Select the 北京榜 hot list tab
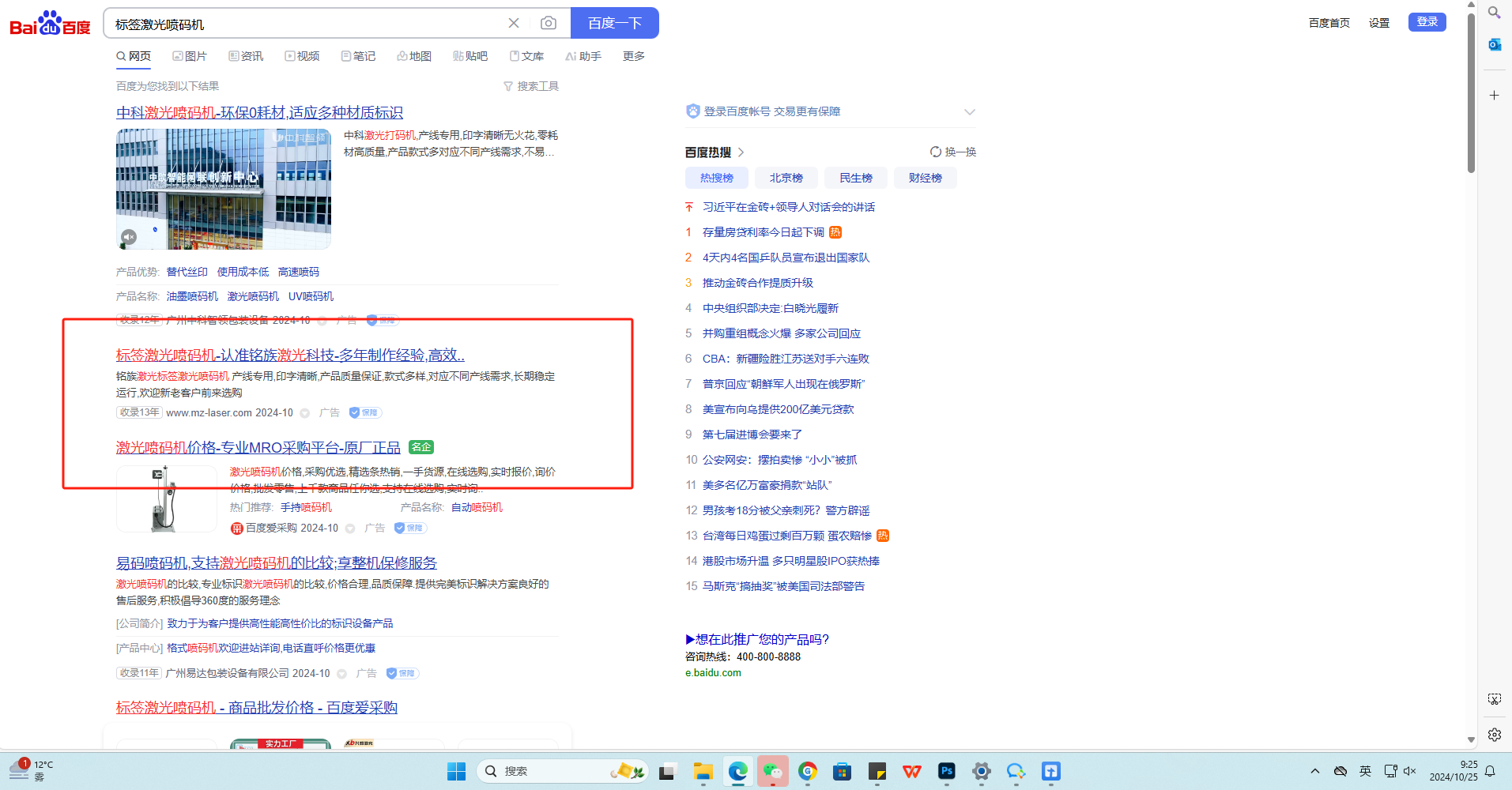This screenshot has height=790, width=1512. [x=786, y=178]
